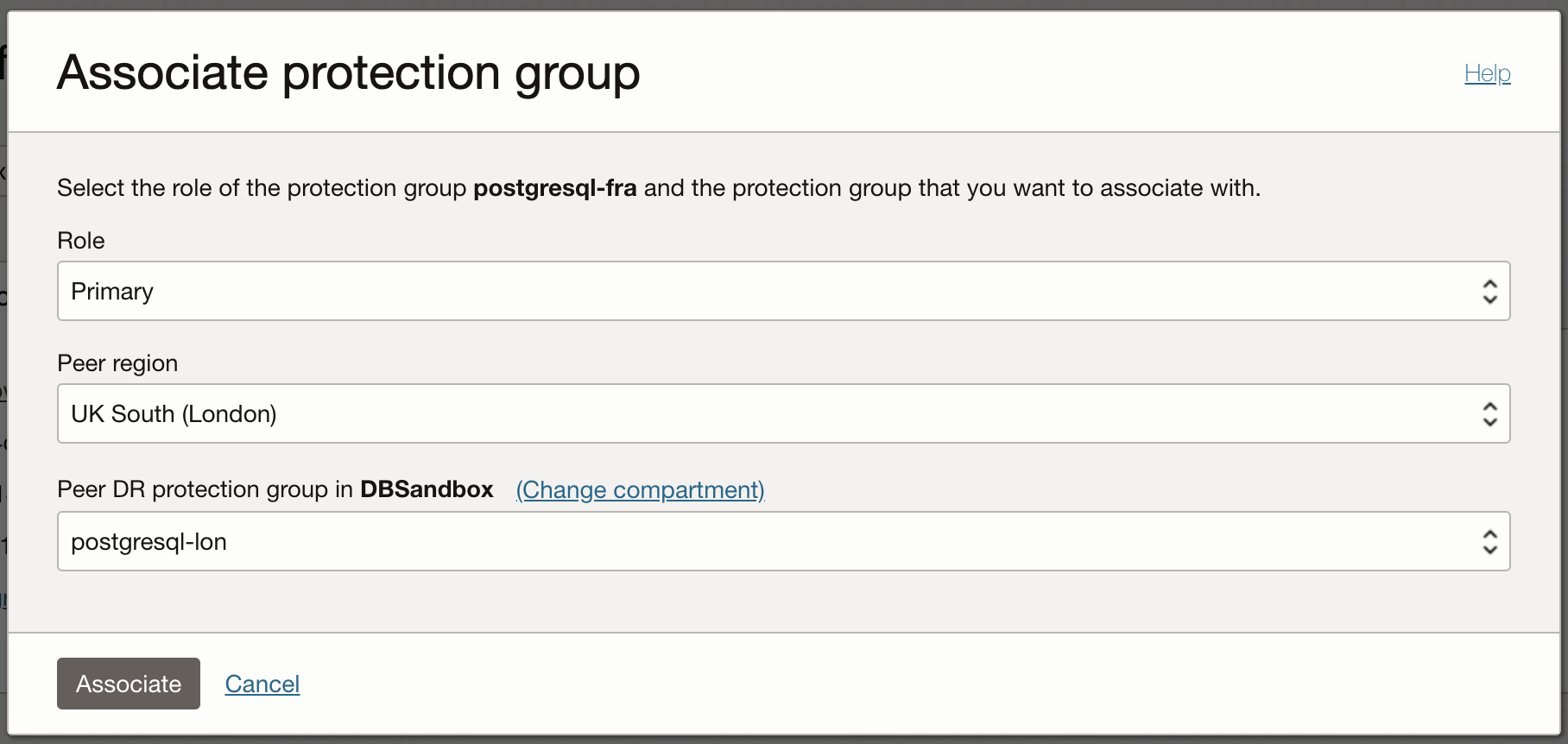Click the Role field label
1568x744 pixels.
[x=81, y=241]
